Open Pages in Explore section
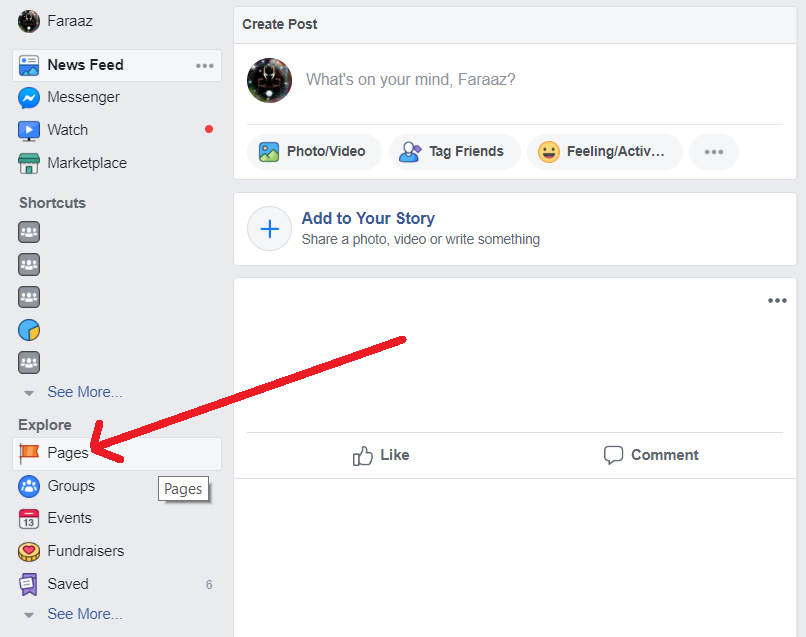This screenshot has width=806, height=637. point(117,453)
